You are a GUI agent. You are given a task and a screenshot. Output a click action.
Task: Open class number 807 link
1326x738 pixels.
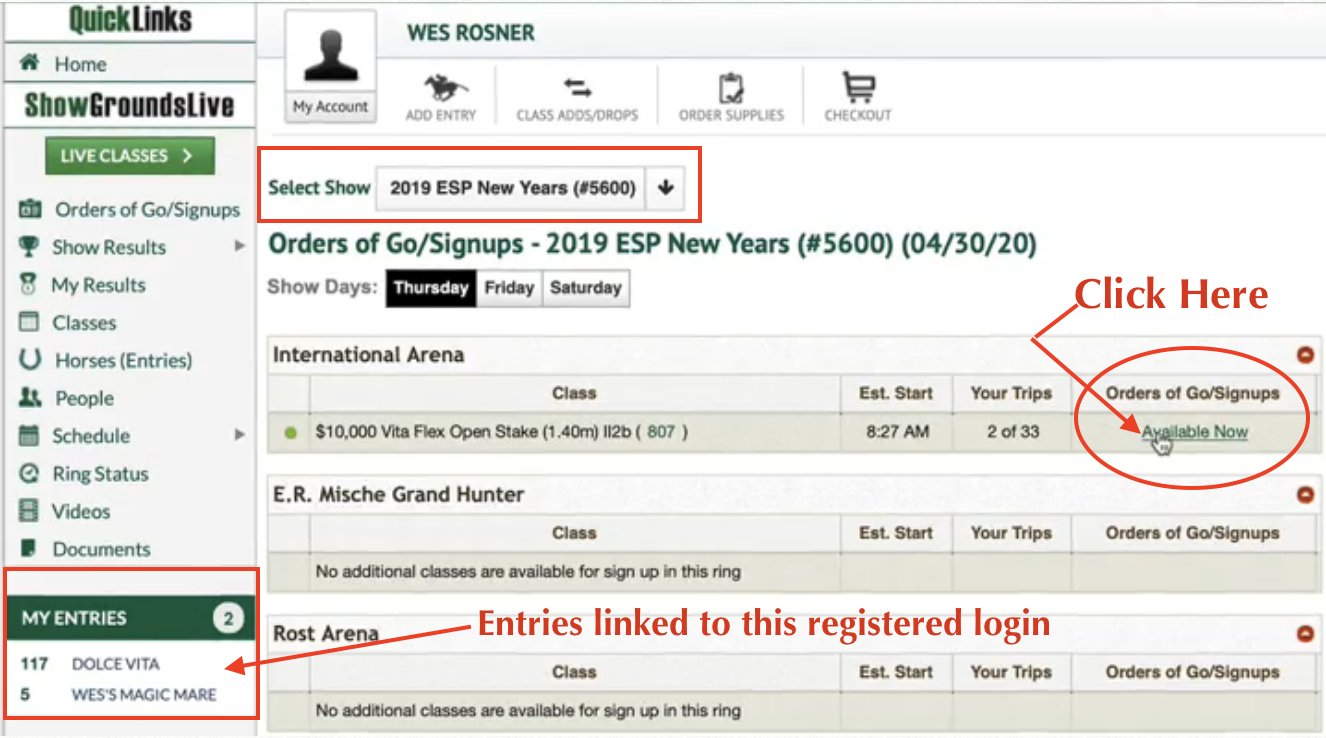pos(660,432)
